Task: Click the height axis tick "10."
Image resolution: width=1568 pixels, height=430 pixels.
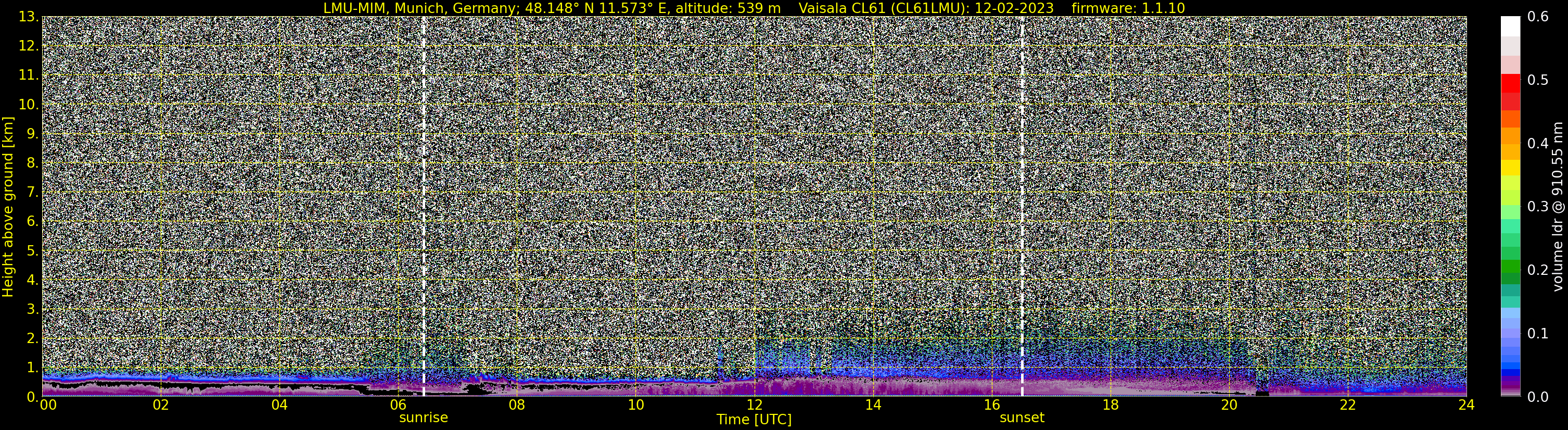Action: tap(28, 105)
